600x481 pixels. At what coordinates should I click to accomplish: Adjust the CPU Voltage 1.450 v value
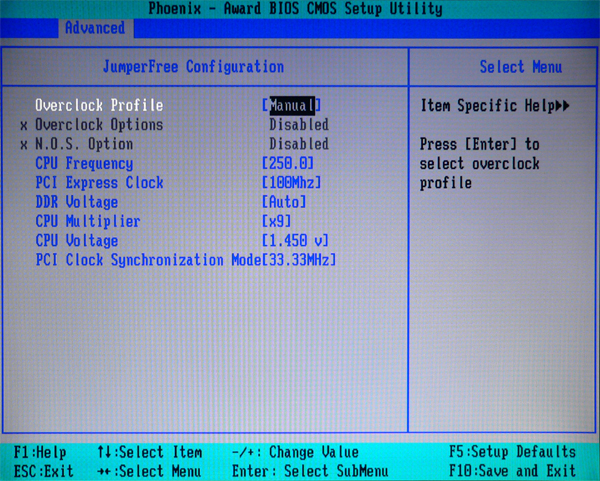coord(295,241)
